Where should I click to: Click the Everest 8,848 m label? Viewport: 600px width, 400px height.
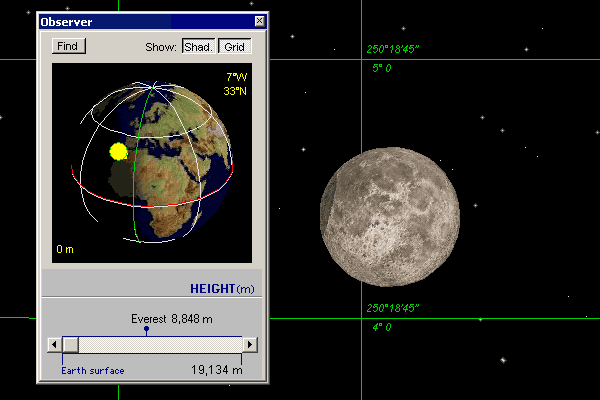(171, 319)
